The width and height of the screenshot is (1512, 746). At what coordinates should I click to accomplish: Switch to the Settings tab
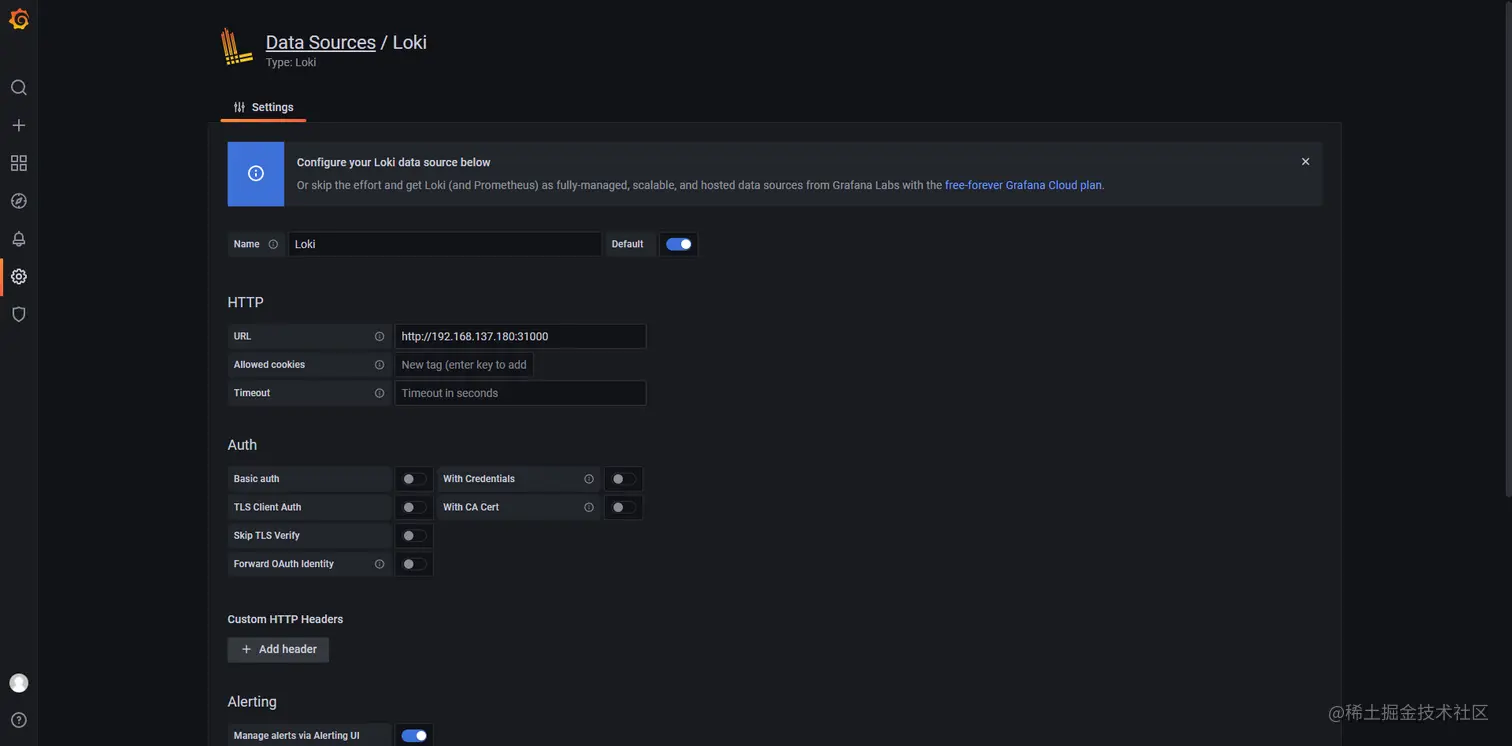264,107
